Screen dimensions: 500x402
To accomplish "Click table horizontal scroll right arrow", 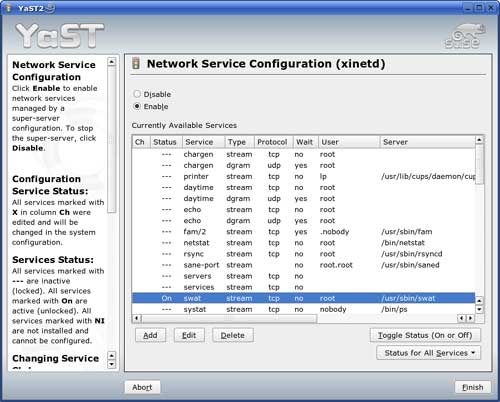I will 470,318.
